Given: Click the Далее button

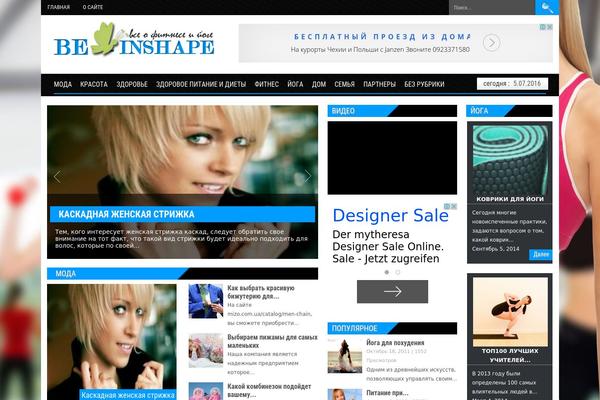Looking at the screenshot, I should (540, 255).
